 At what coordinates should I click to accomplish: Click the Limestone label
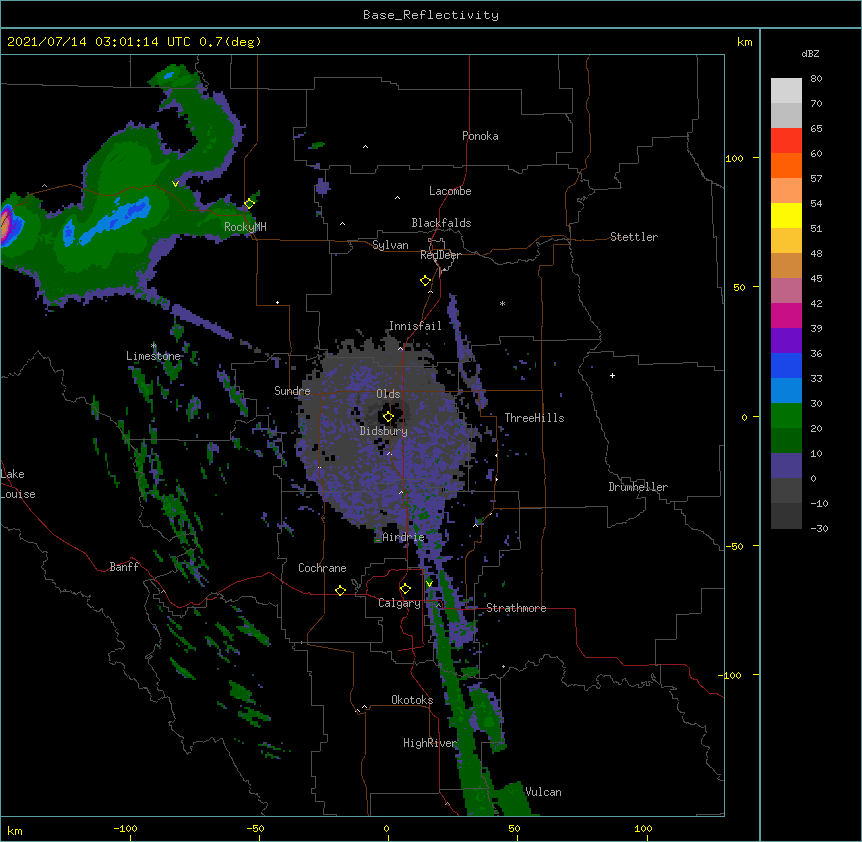pyautogui.click(x=153, y=356)
